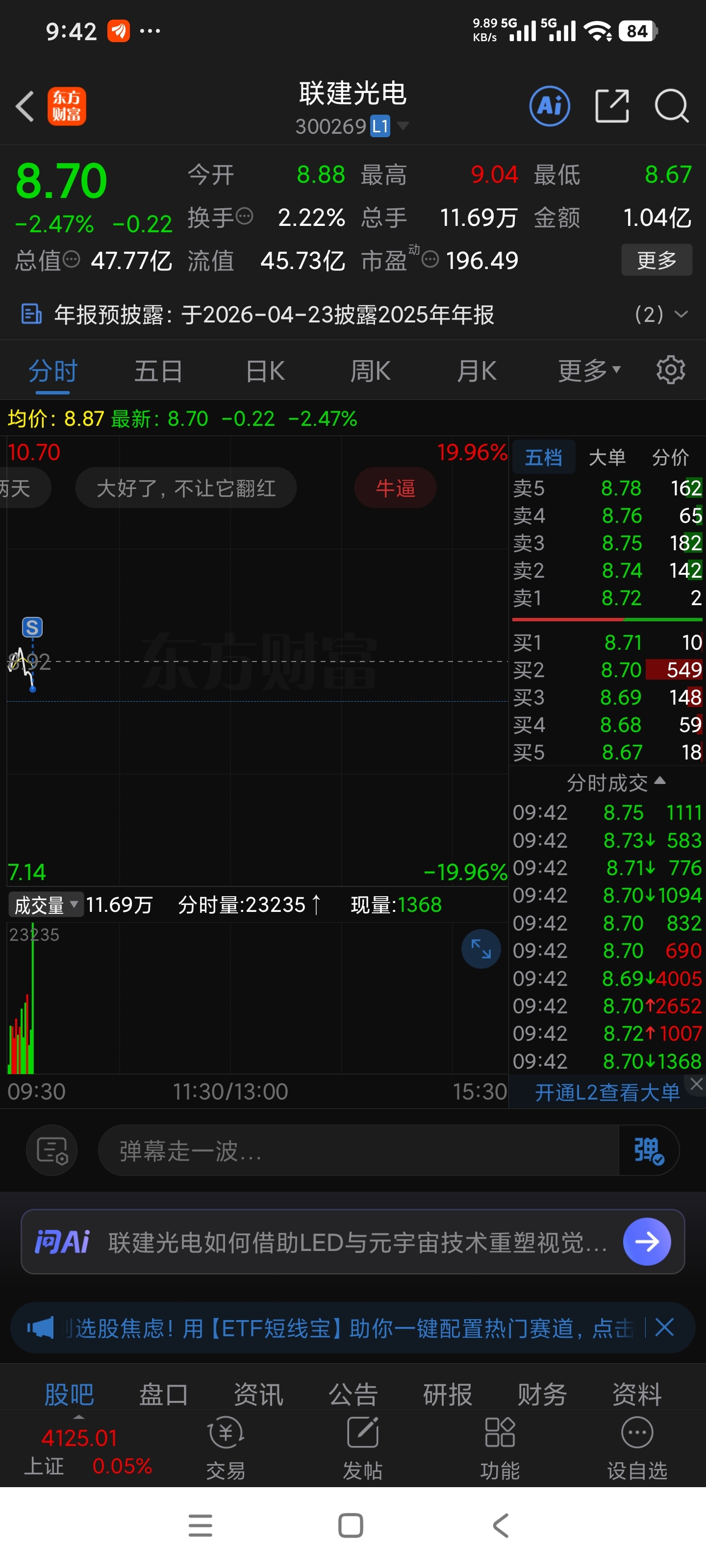Image resolution: width=706 pixels, height=1568 pixels.
Task: Open the L1 quote level dropdown
Action: 390,126
